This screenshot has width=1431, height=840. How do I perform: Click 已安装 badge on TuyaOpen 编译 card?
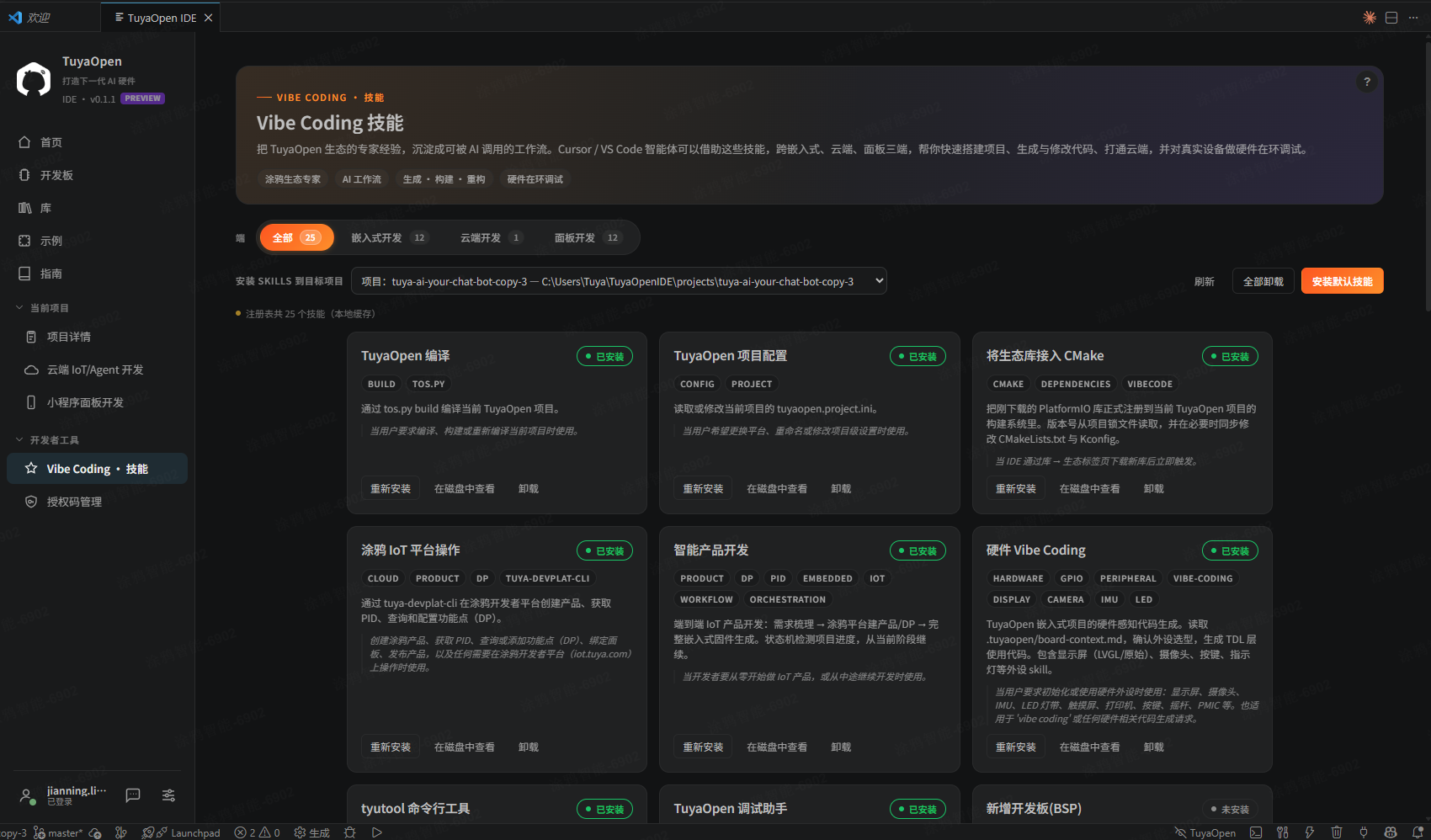[604, 357]
